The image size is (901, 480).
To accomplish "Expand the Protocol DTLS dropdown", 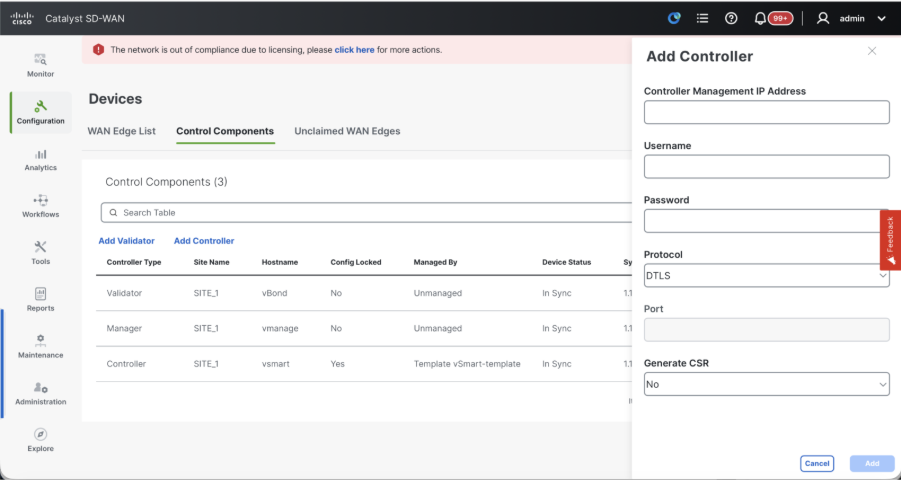I will pyautogui.click(x=766, y=275).
